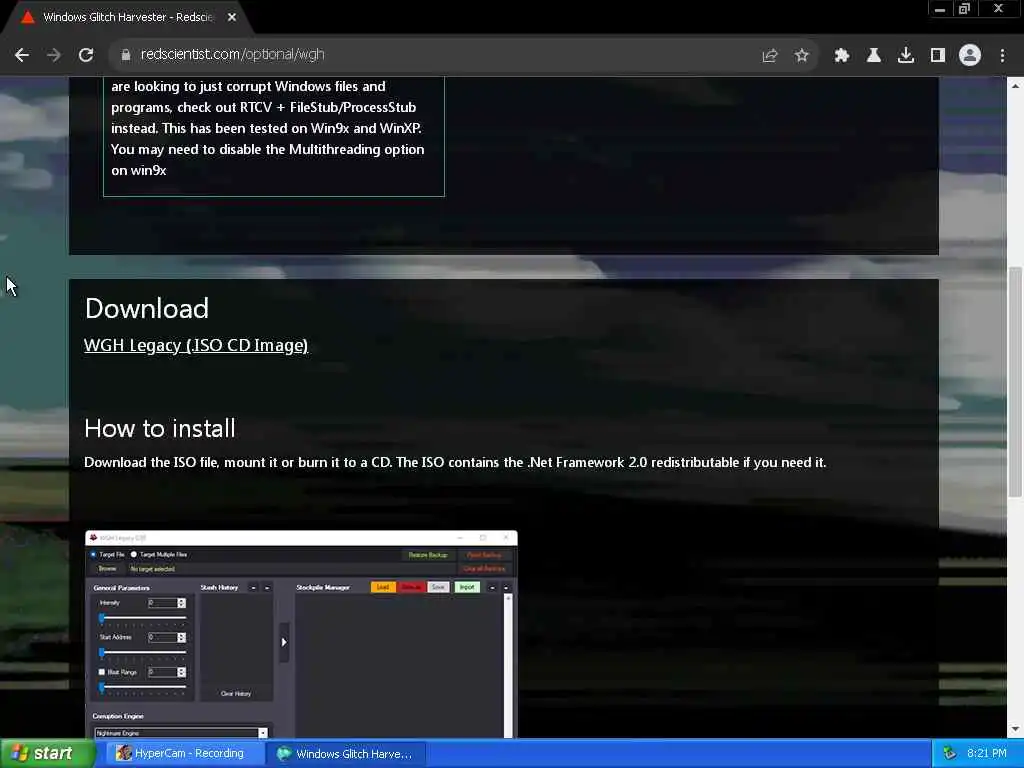Screen dimensions: 1024x768
Task: Open the Extensions puzzle menu
Action: pos(841,56)
